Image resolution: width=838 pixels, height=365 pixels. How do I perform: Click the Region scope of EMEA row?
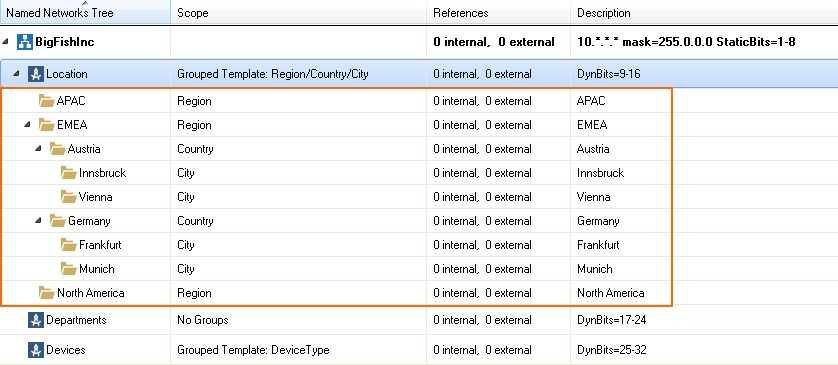(195, 125)
